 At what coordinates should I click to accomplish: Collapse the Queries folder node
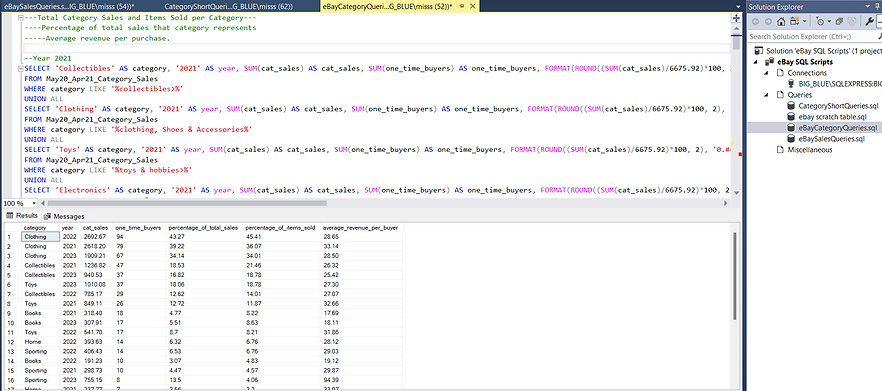[x=767, y=95]
